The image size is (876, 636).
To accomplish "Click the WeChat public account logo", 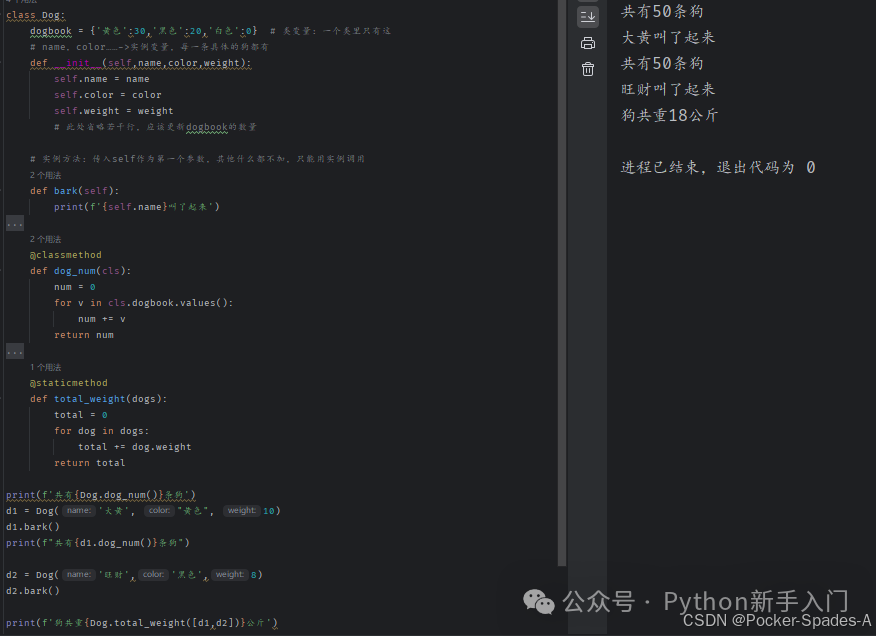I will point(539,602).
